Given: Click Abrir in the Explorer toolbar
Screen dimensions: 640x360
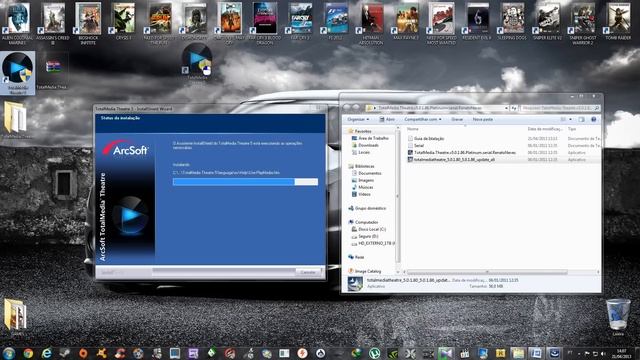Looking at the screenshot, I should coord(387,119).
